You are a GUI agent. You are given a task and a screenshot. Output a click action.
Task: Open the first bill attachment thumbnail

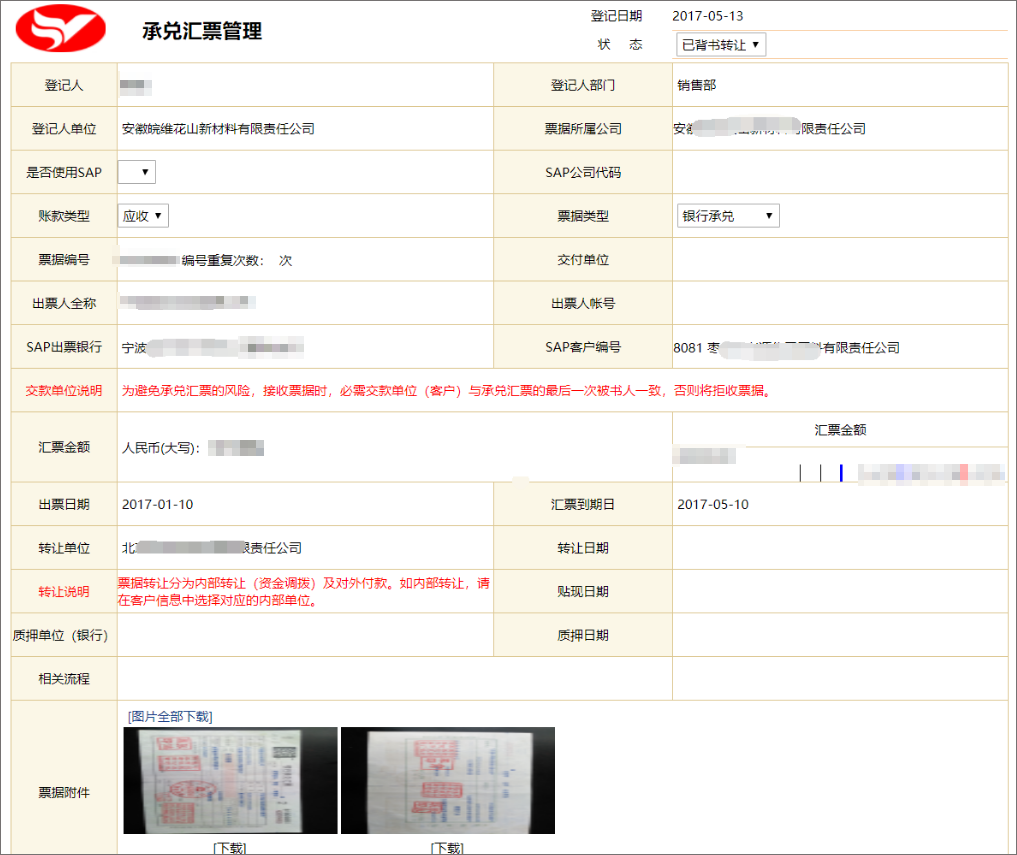pyautogui.click(x=230, y=780)
